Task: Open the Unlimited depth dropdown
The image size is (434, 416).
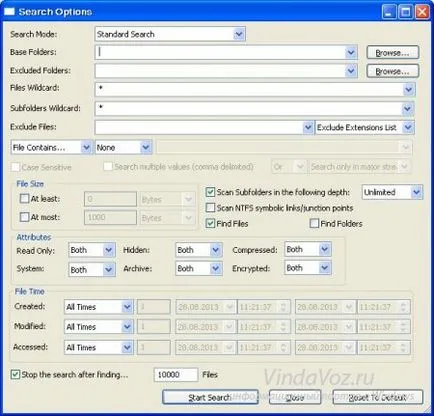Action: click(x=392, y=192)
